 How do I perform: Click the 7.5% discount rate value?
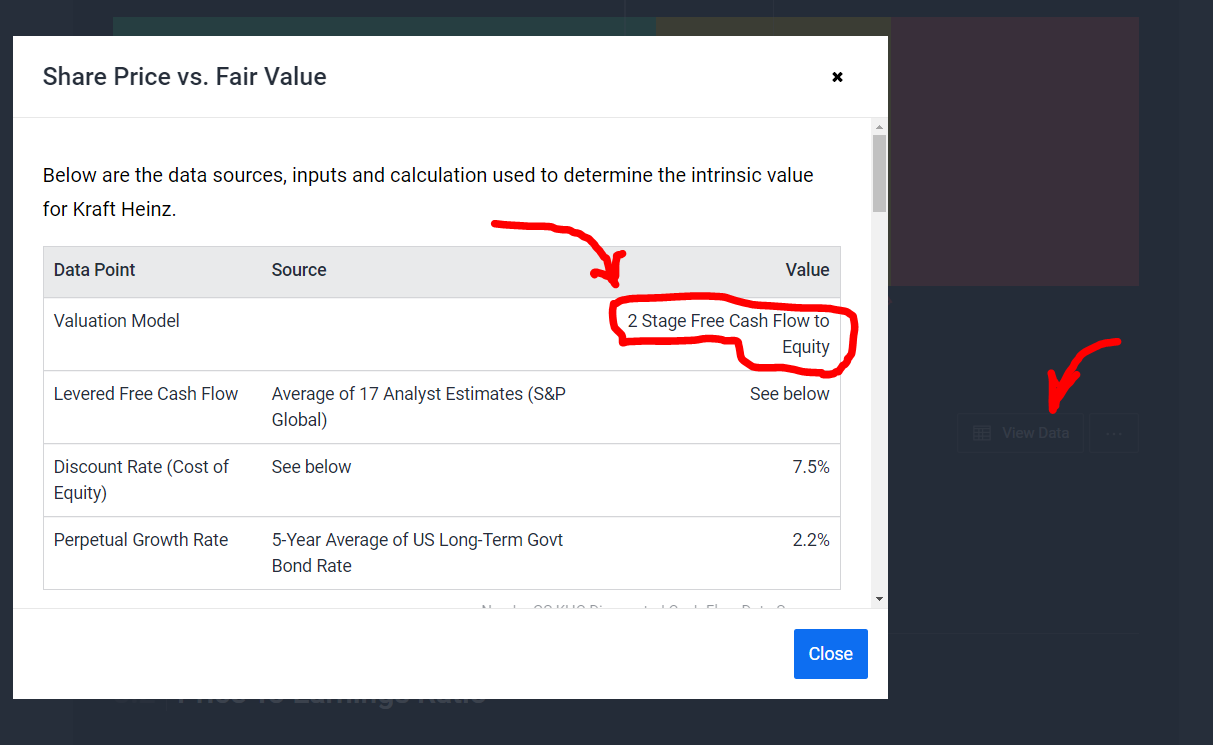point(811,467)
